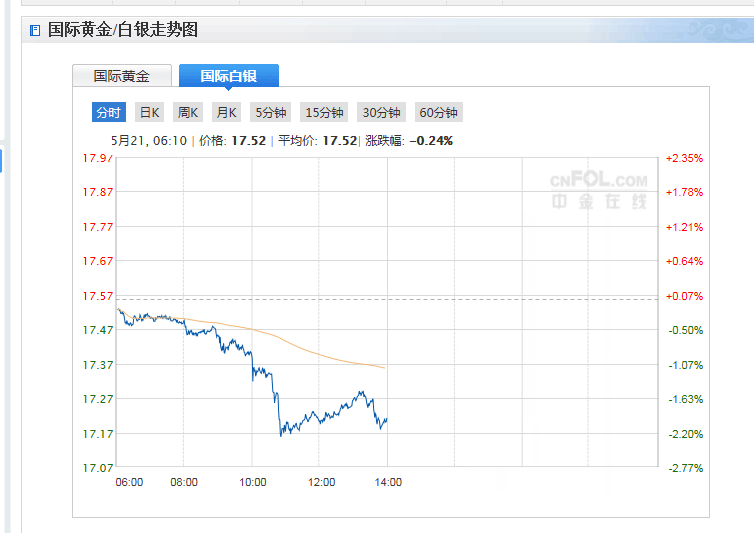The height and width of the screenshot is (533, 754).
Task: Click the CNFOL.COM watermark logo
Action: tap(598, 190)
